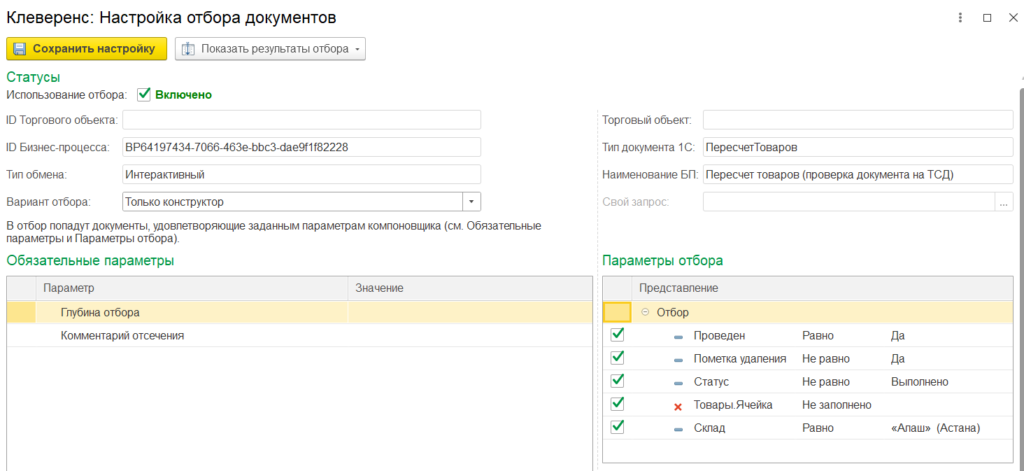Viewport: 1024px width, 471px height.
Task: Click the ellipsis button for Свой запрос
Action: tap(1003, 202)
